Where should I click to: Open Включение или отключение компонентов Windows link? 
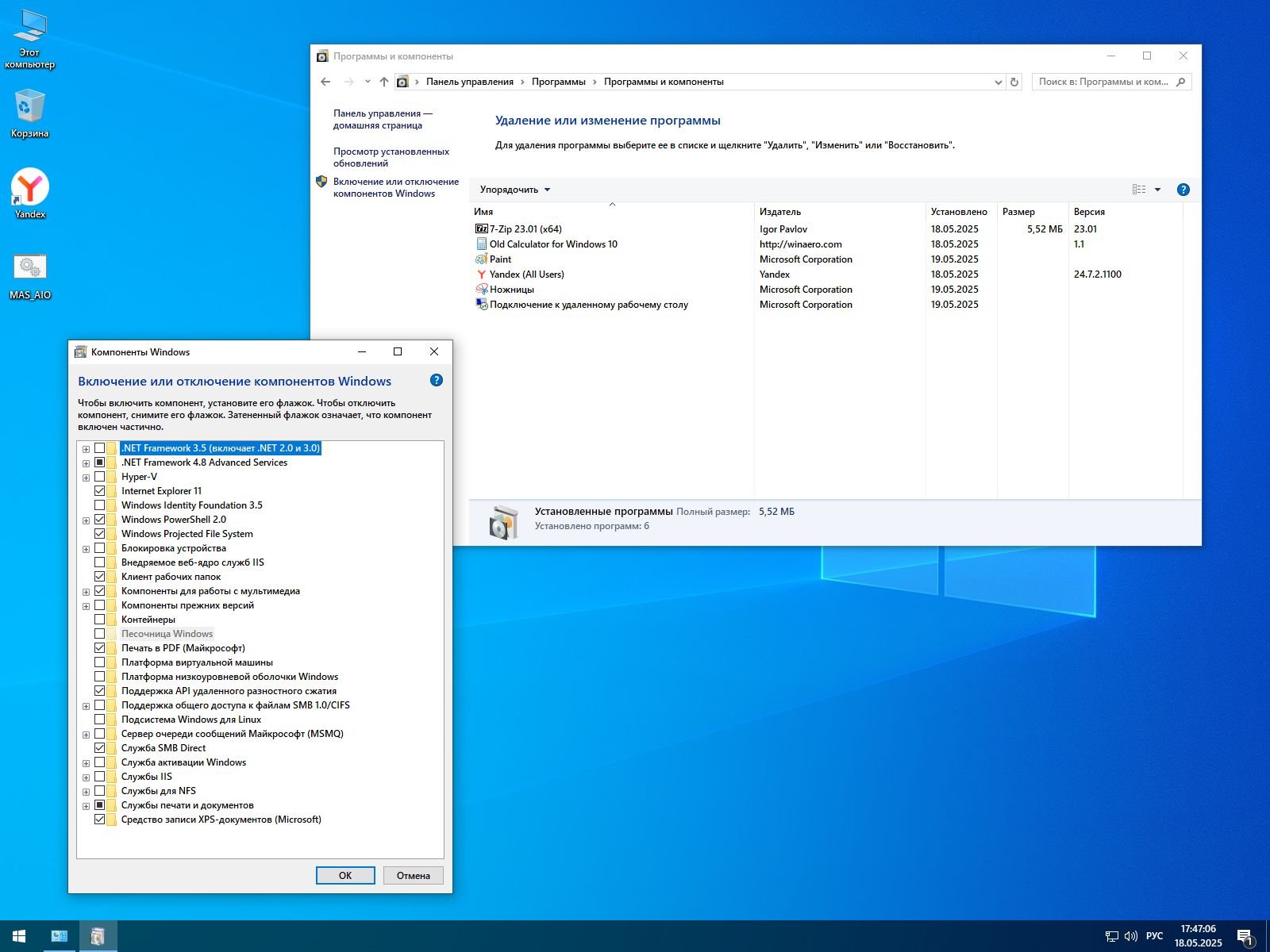tap(396, 187)
